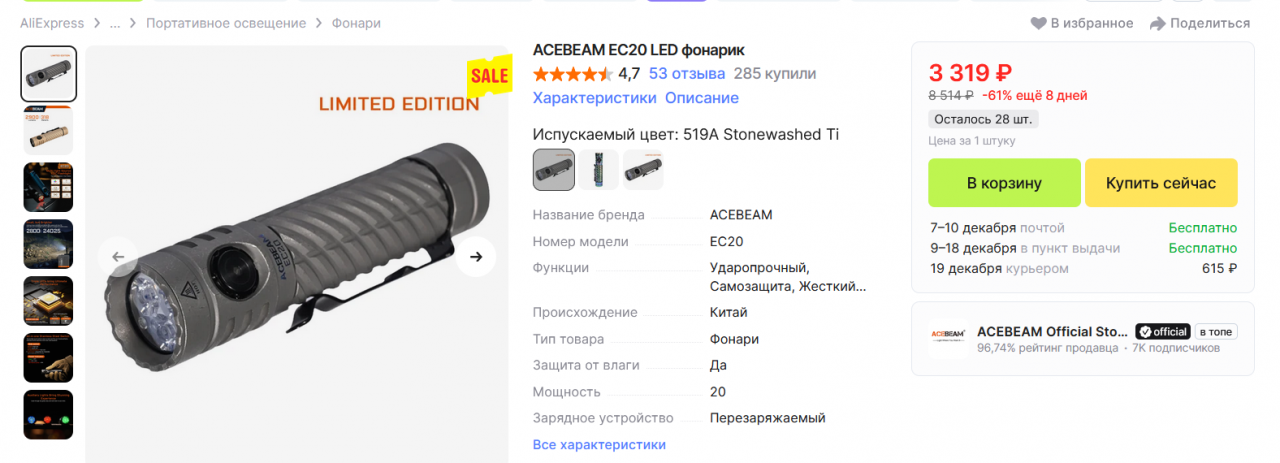Expand all specifications via Все характеристики

(599, 445)
